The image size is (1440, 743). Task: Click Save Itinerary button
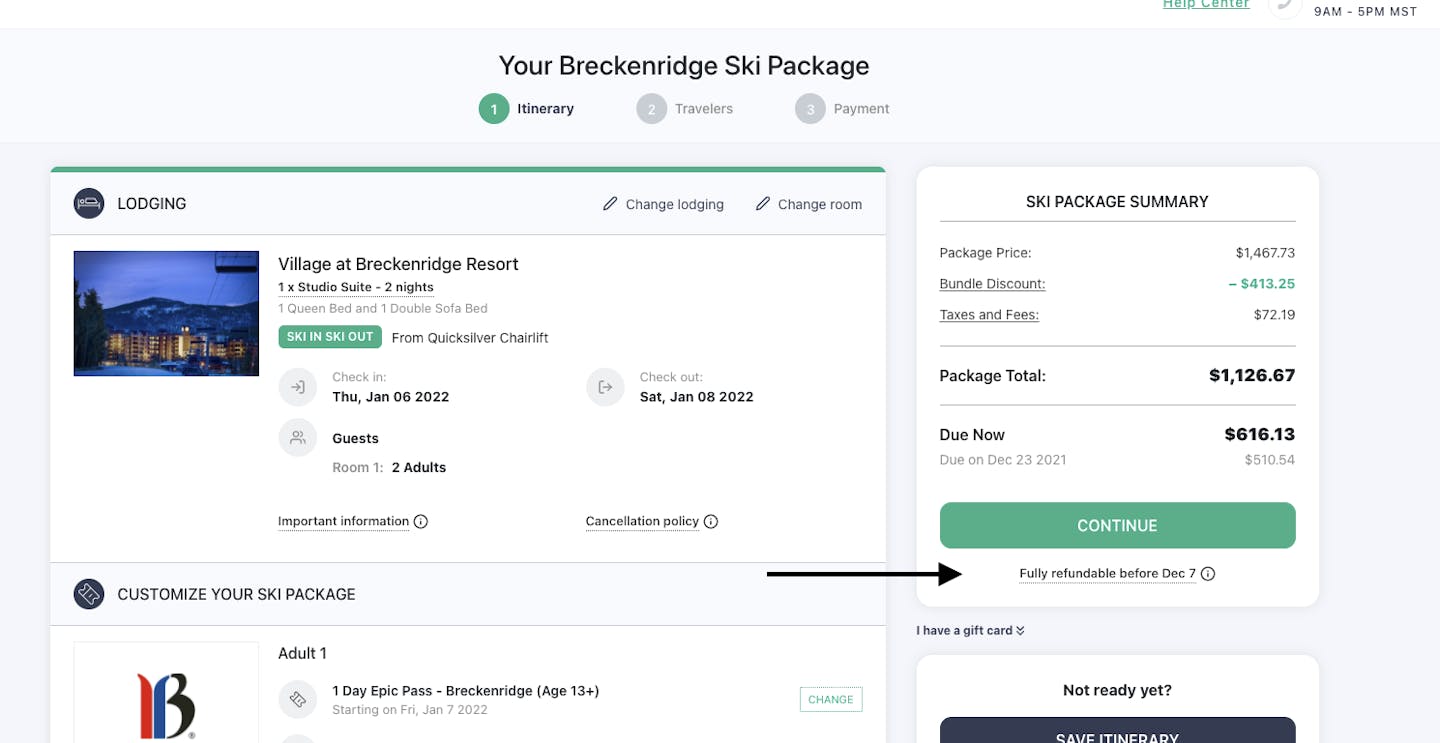1117,734
